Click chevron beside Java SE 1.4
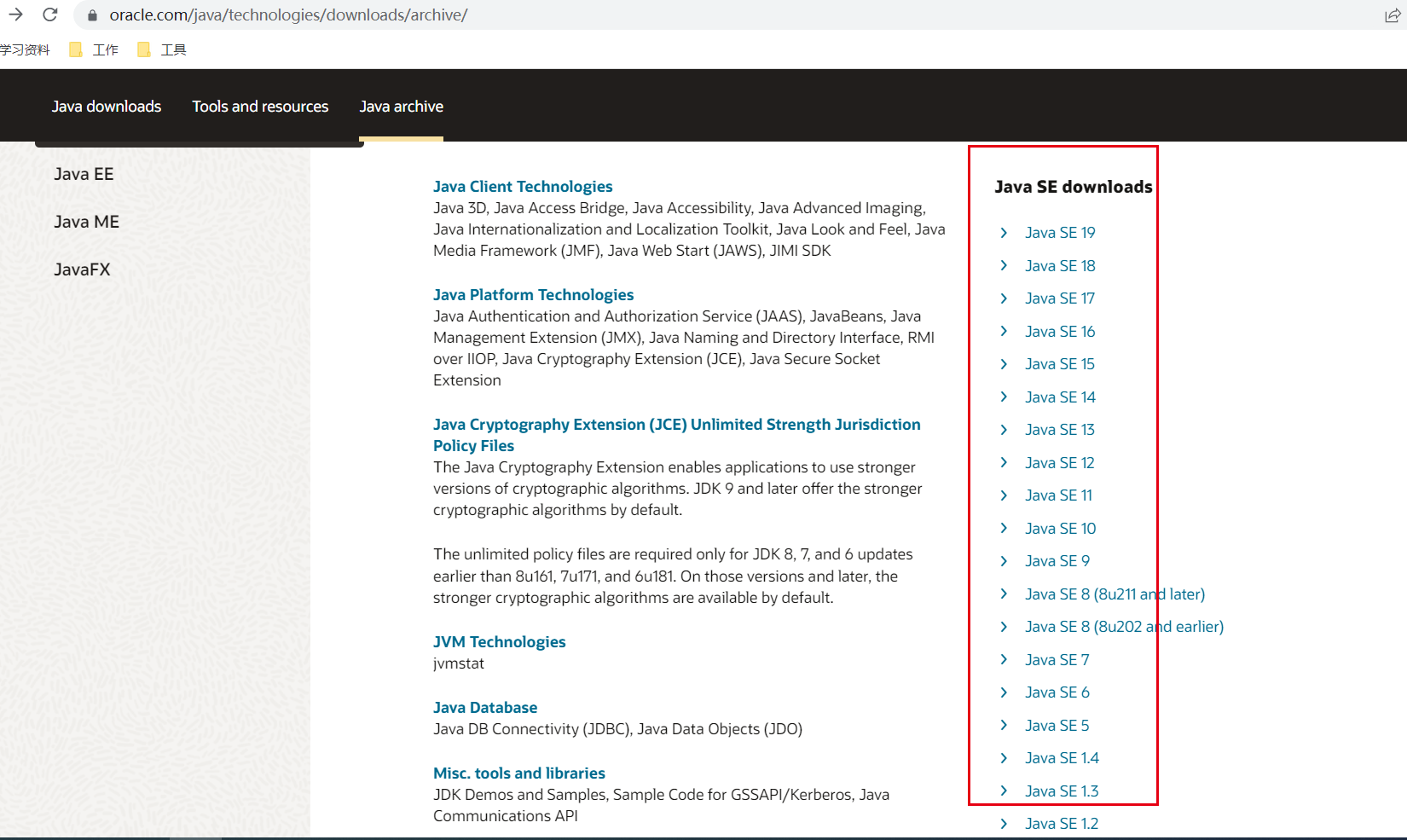The height and width of the screenshot is (840, 1407). pyautogui.click(x=1004, y=758)
